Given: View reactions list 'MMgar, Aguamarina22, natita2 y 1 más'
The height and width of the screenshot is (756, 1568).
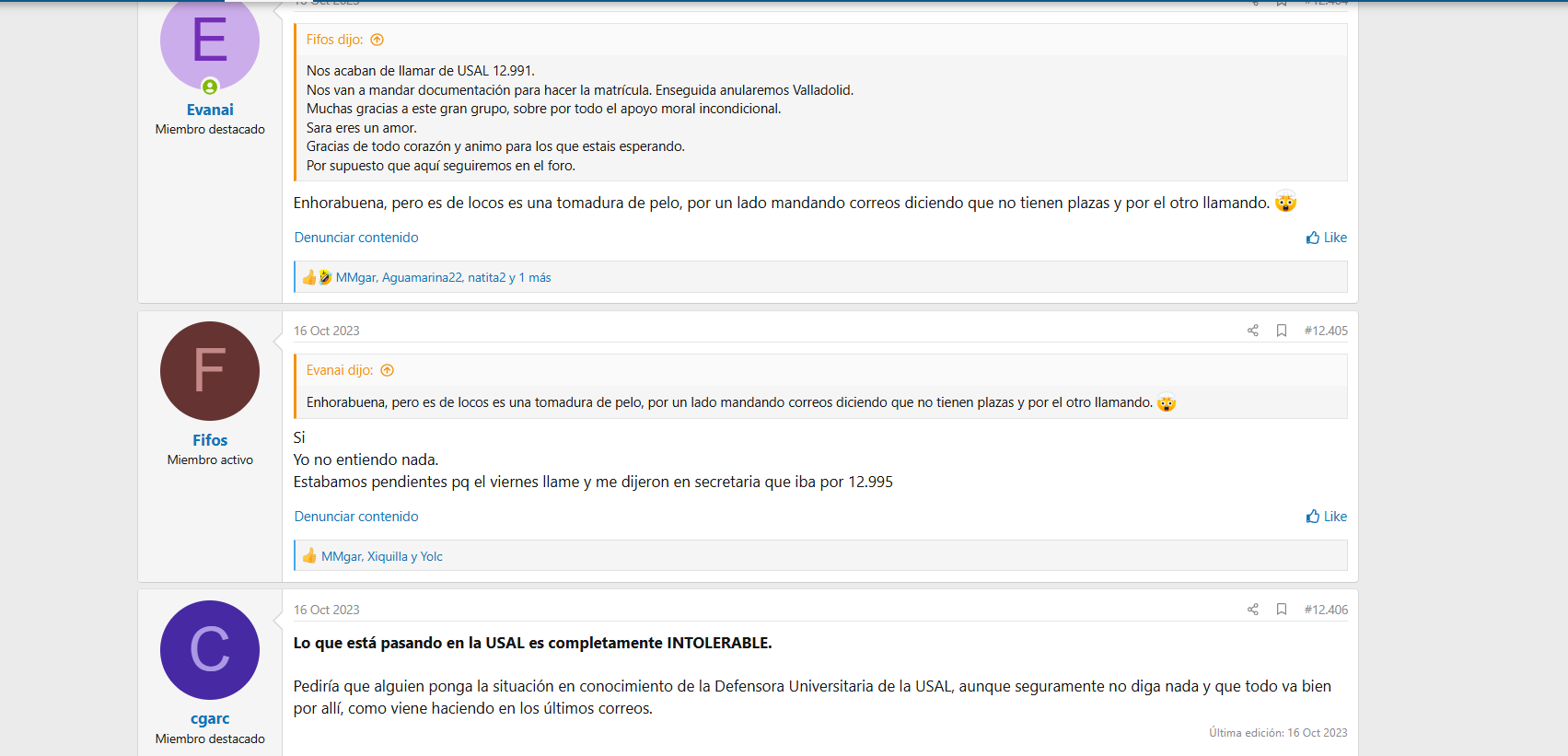Looking at the screenshot, I should (444, 277).
